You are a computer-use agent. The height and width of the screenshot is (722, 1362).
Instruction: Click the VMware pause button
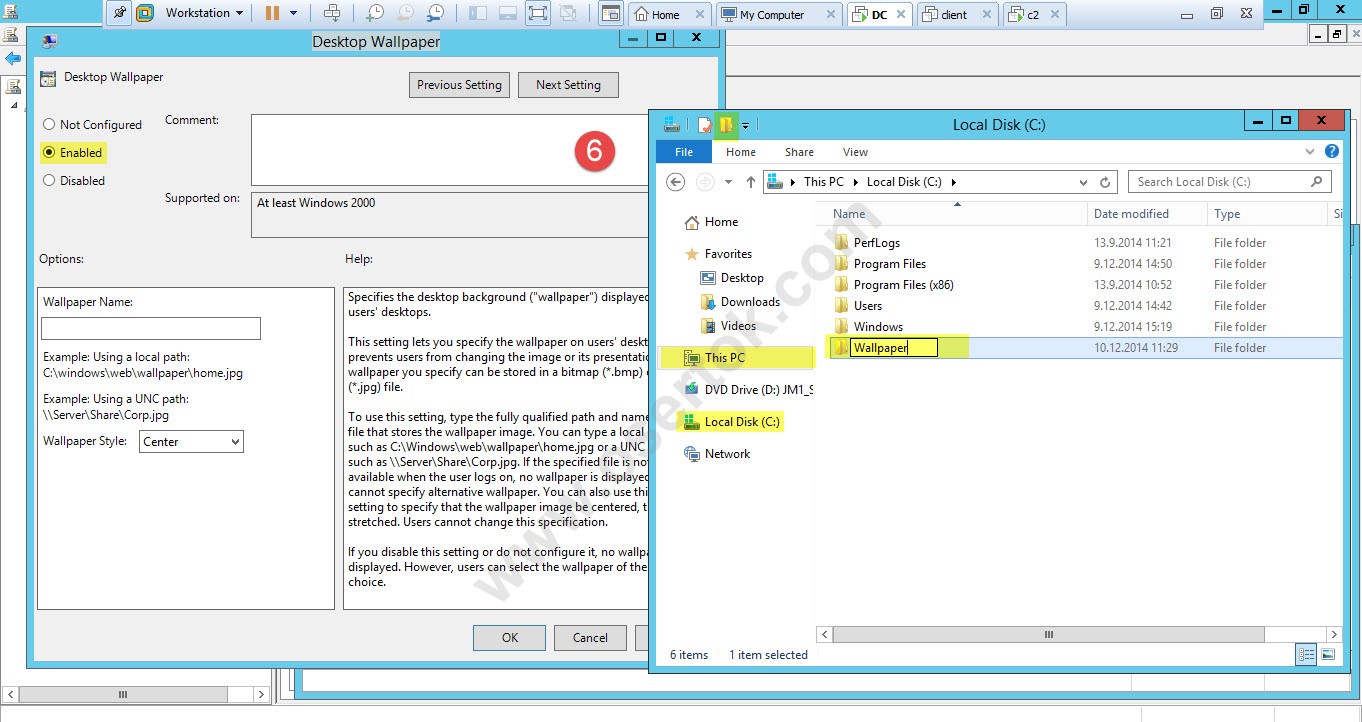(x=273, y=13)
